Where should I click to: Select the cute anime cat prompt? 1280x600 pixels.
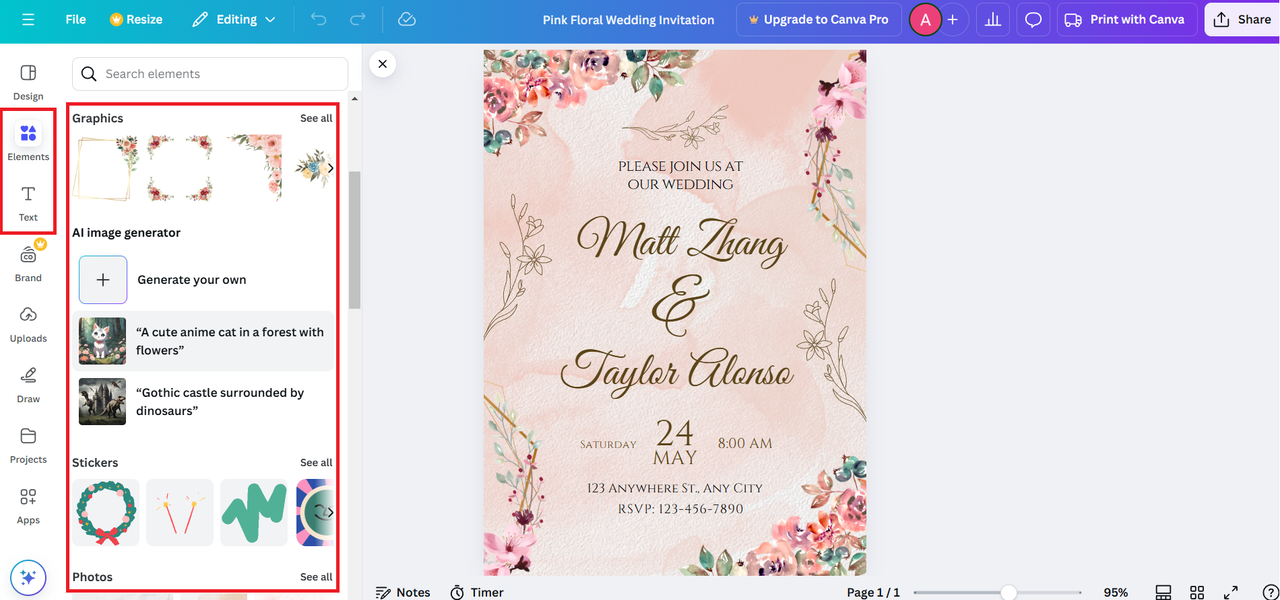pos(203,341)
